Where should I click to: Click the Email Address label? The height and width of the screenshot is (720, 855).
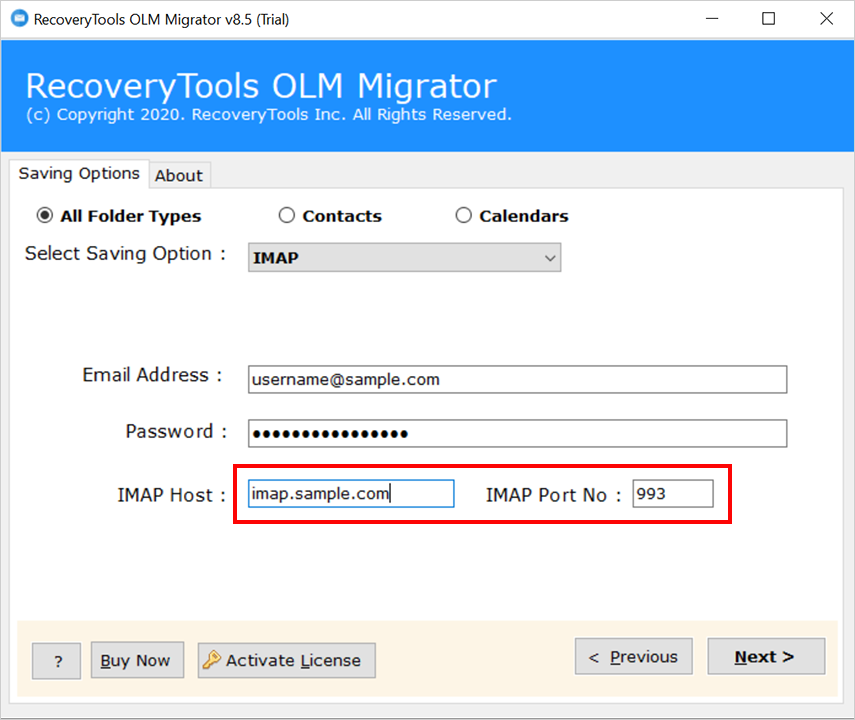pyautogui.click(x=152, y=375)
